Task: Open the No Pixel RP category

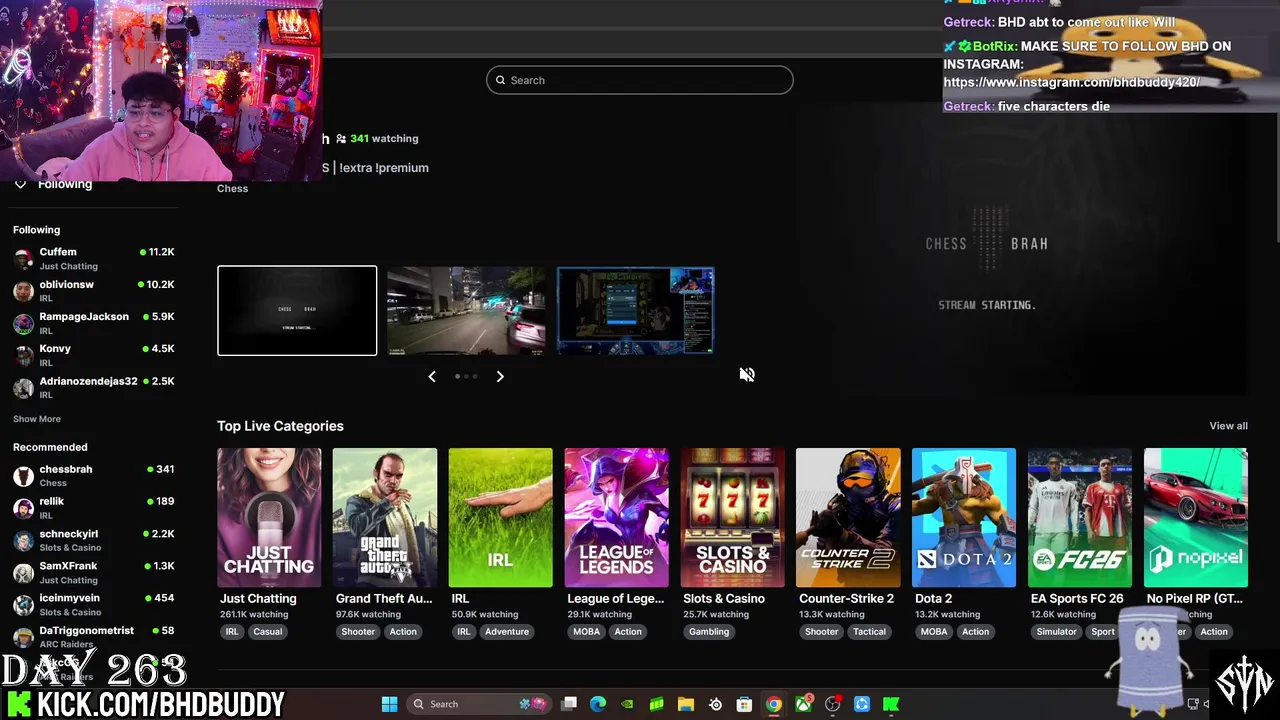Action: pyautogui.click(x=1196, y=517)
